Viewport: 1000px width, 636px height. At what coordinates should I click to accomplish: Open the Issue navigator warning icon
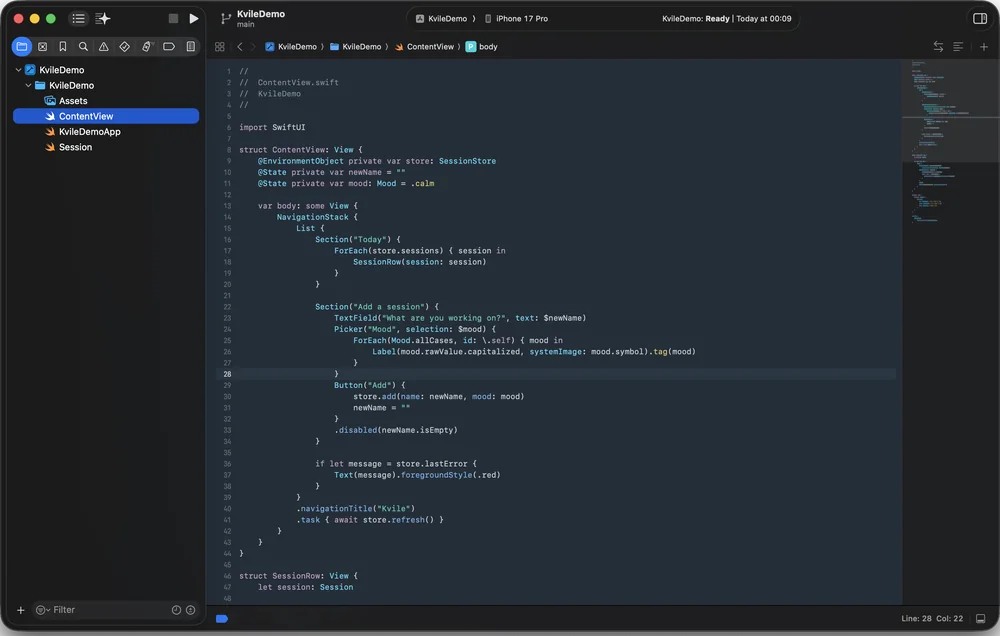[103, 47]
